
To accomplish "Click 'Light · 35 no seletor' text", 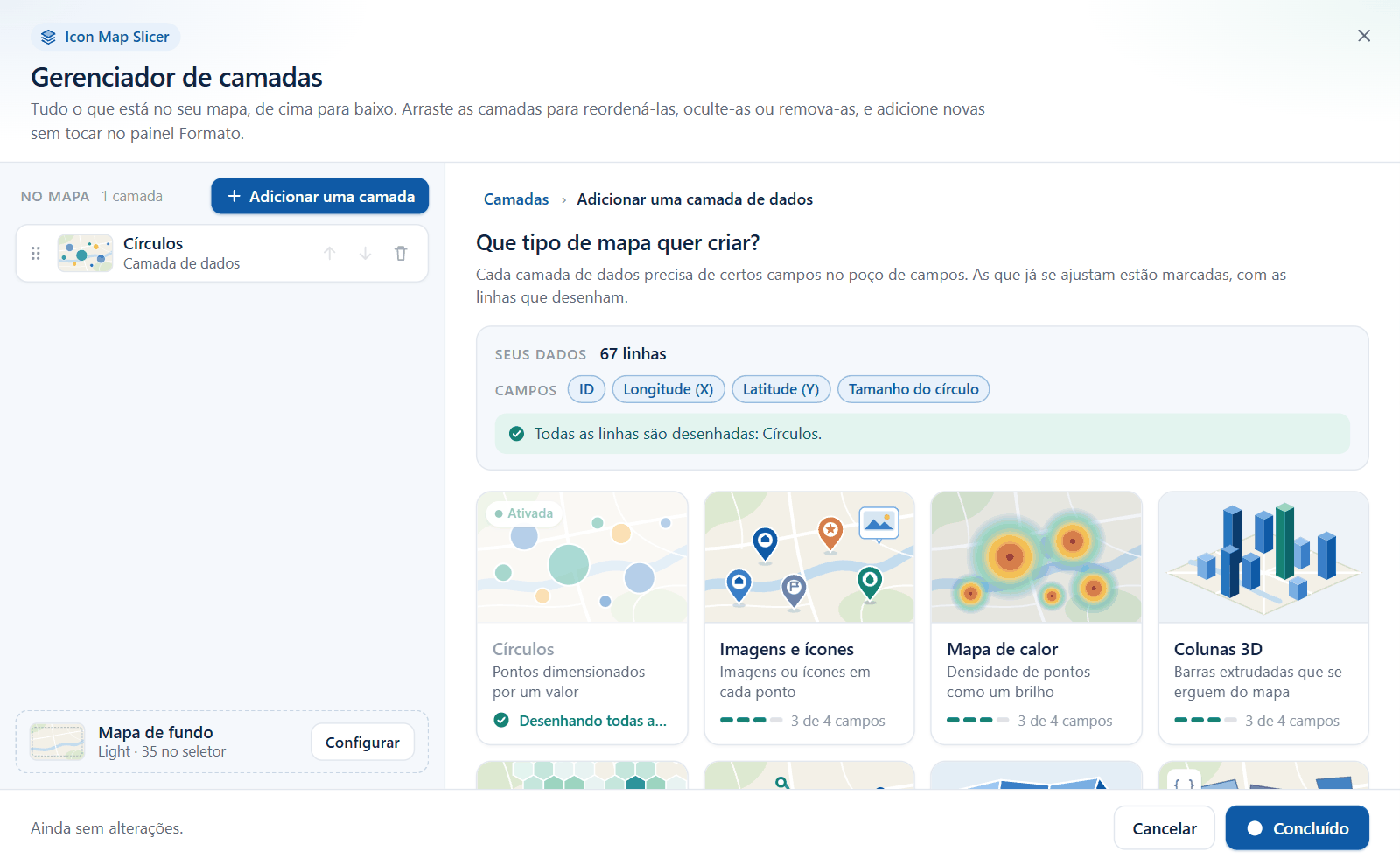I will tap(162, 751).
